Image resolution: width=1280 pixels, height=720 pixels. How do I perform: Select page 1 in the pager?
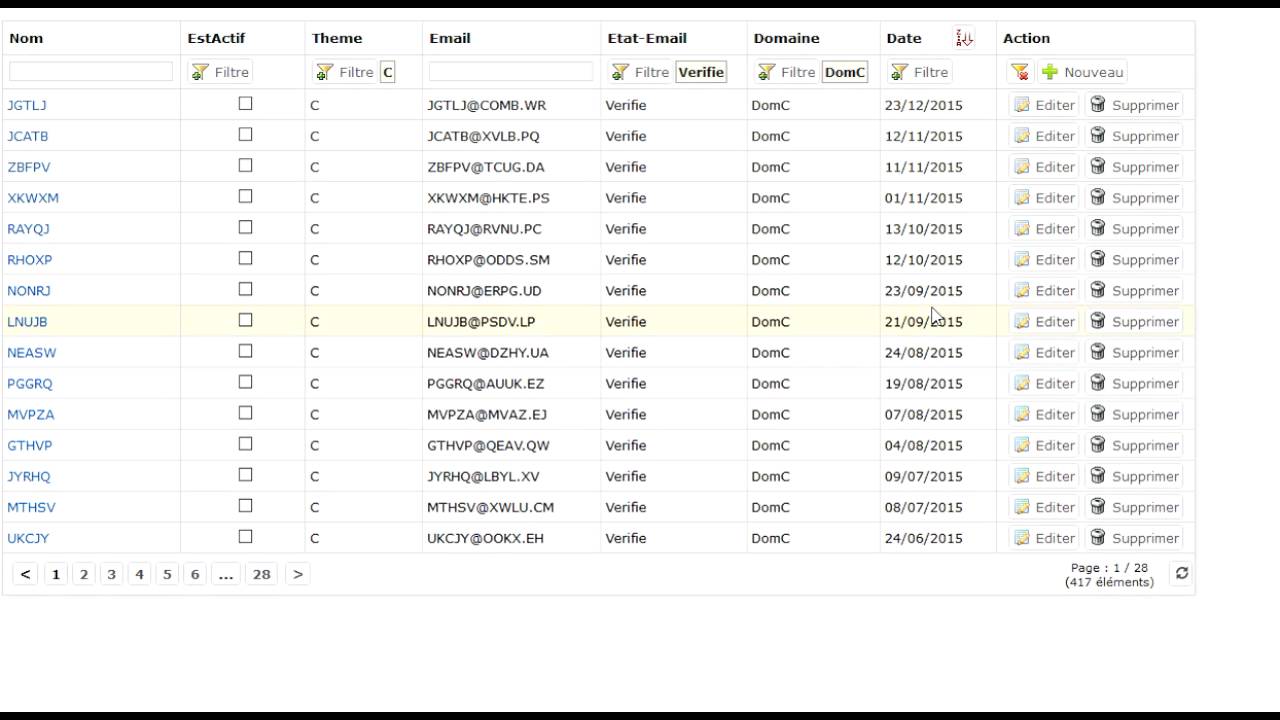56,574
